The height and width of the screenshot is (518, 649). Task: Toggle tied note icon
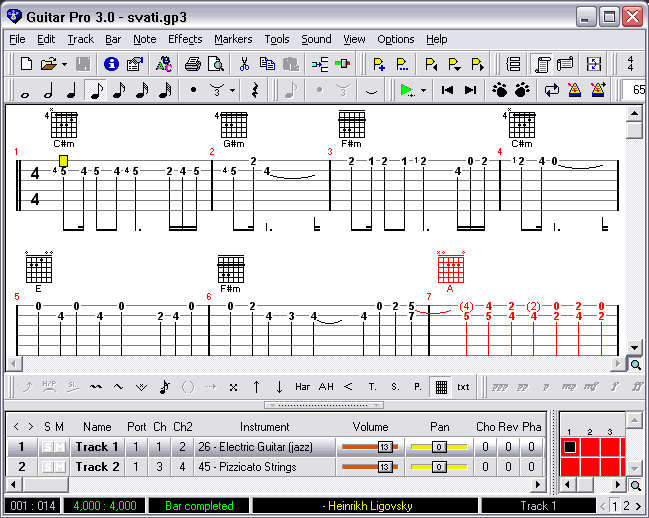371,90
